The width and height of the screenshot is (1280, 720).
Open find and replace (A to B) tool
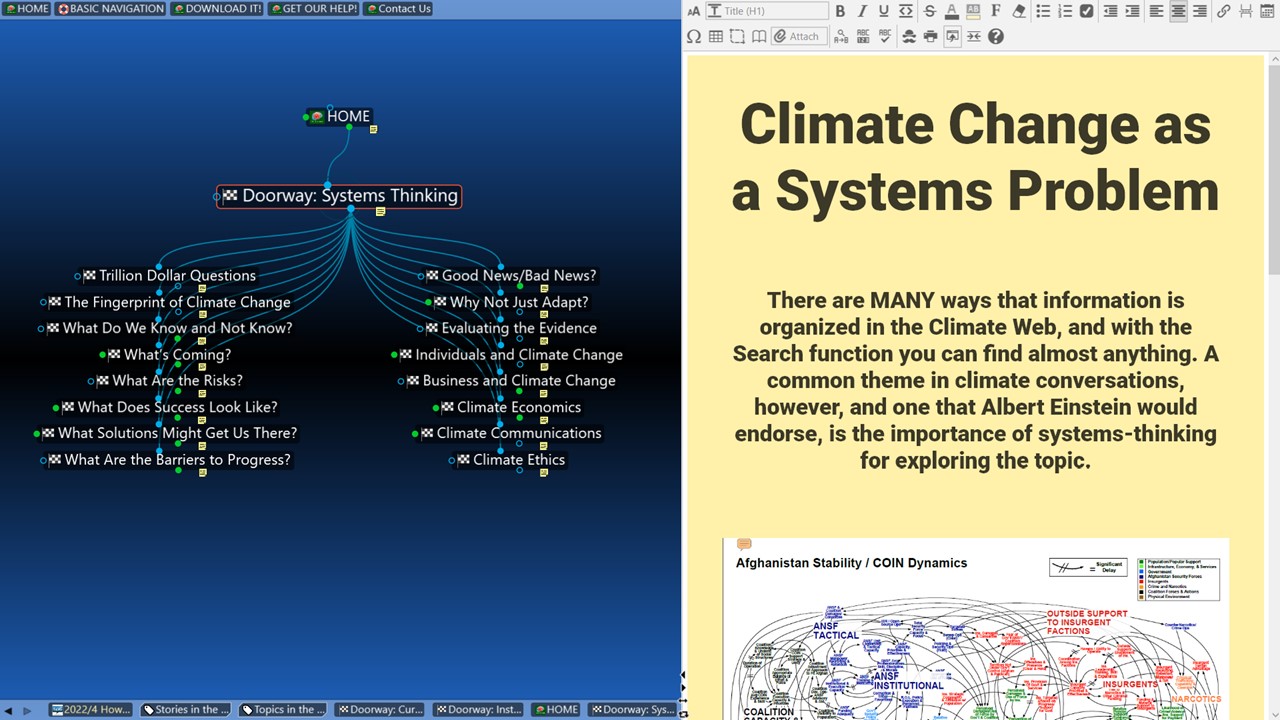pos(840,37)
